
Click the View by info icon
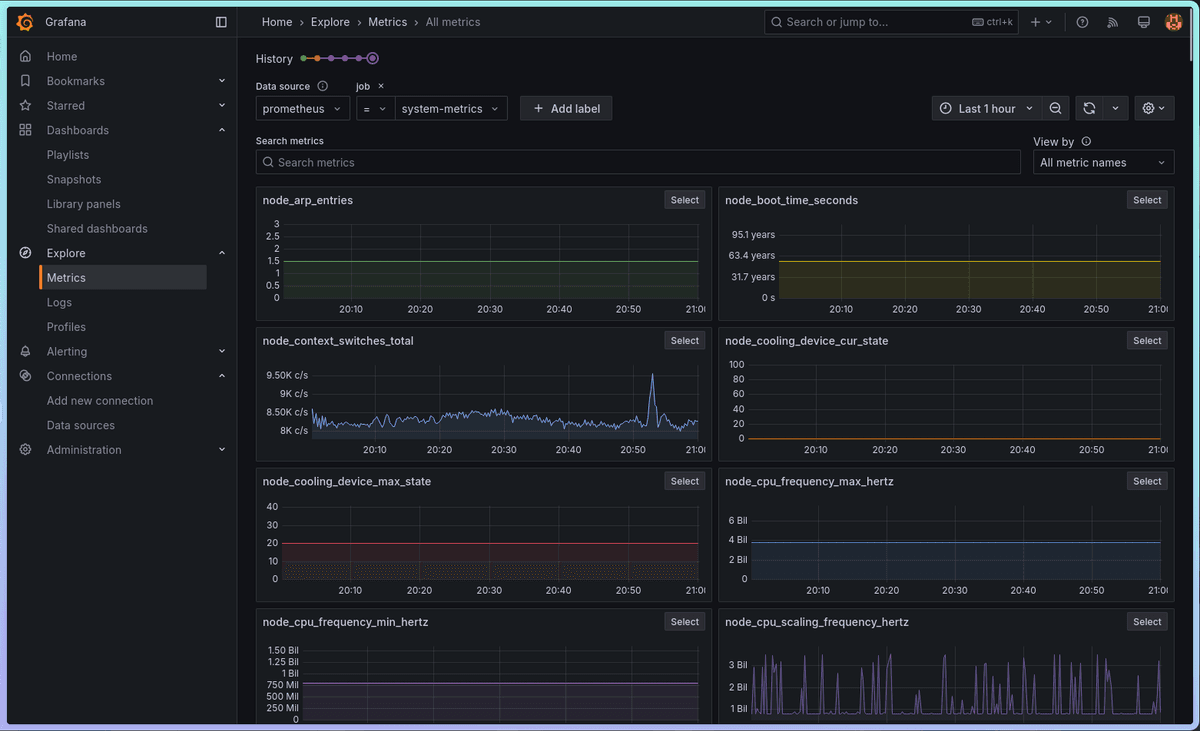click(1086, 142)
